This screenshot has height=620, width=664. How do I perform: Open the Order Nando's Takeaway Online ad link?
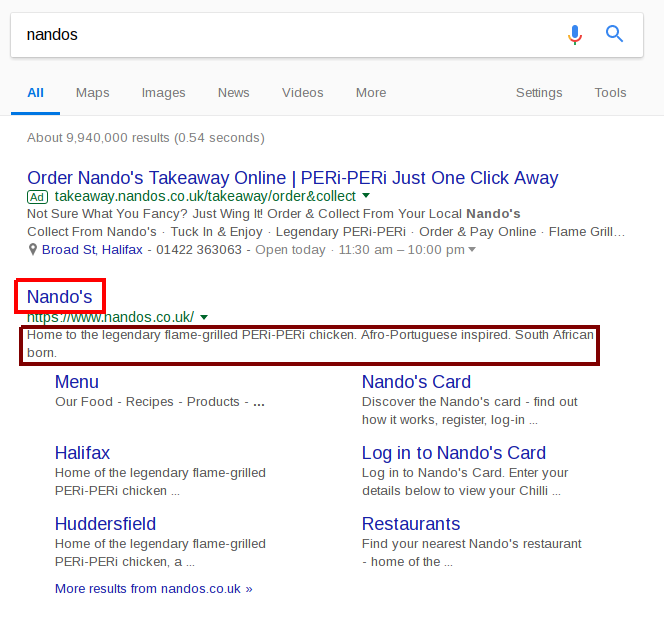[293, 178]
